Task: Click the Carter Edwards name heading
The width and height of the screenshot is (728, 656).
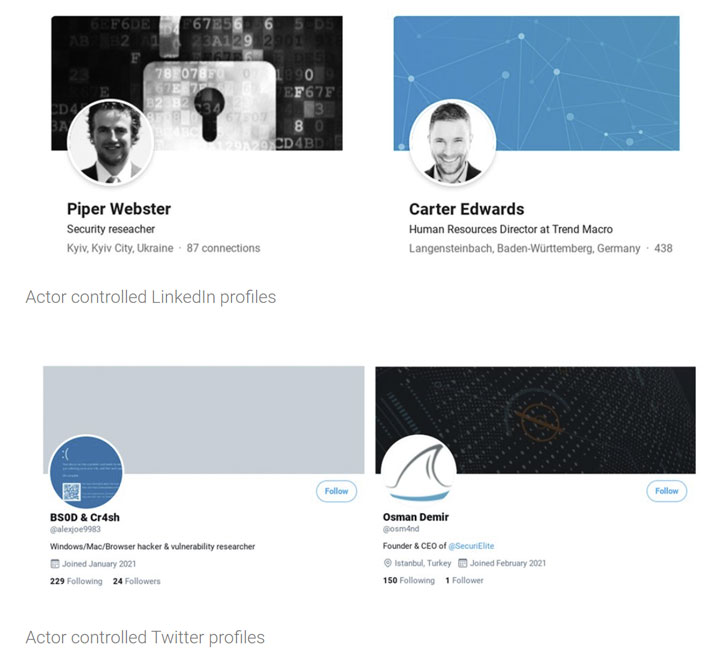Action: (x=466, y=209)
